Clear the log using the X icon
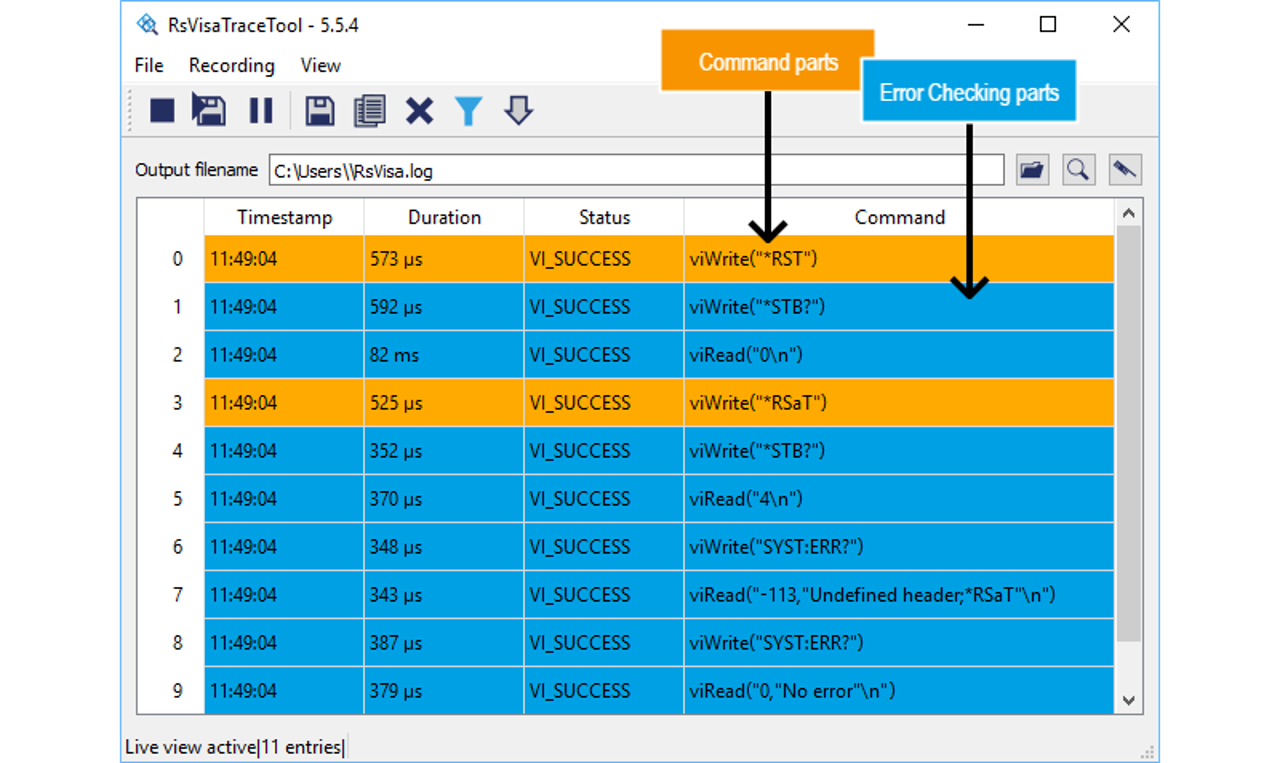This screenshot has height=763, width=1280. [420, 110]
